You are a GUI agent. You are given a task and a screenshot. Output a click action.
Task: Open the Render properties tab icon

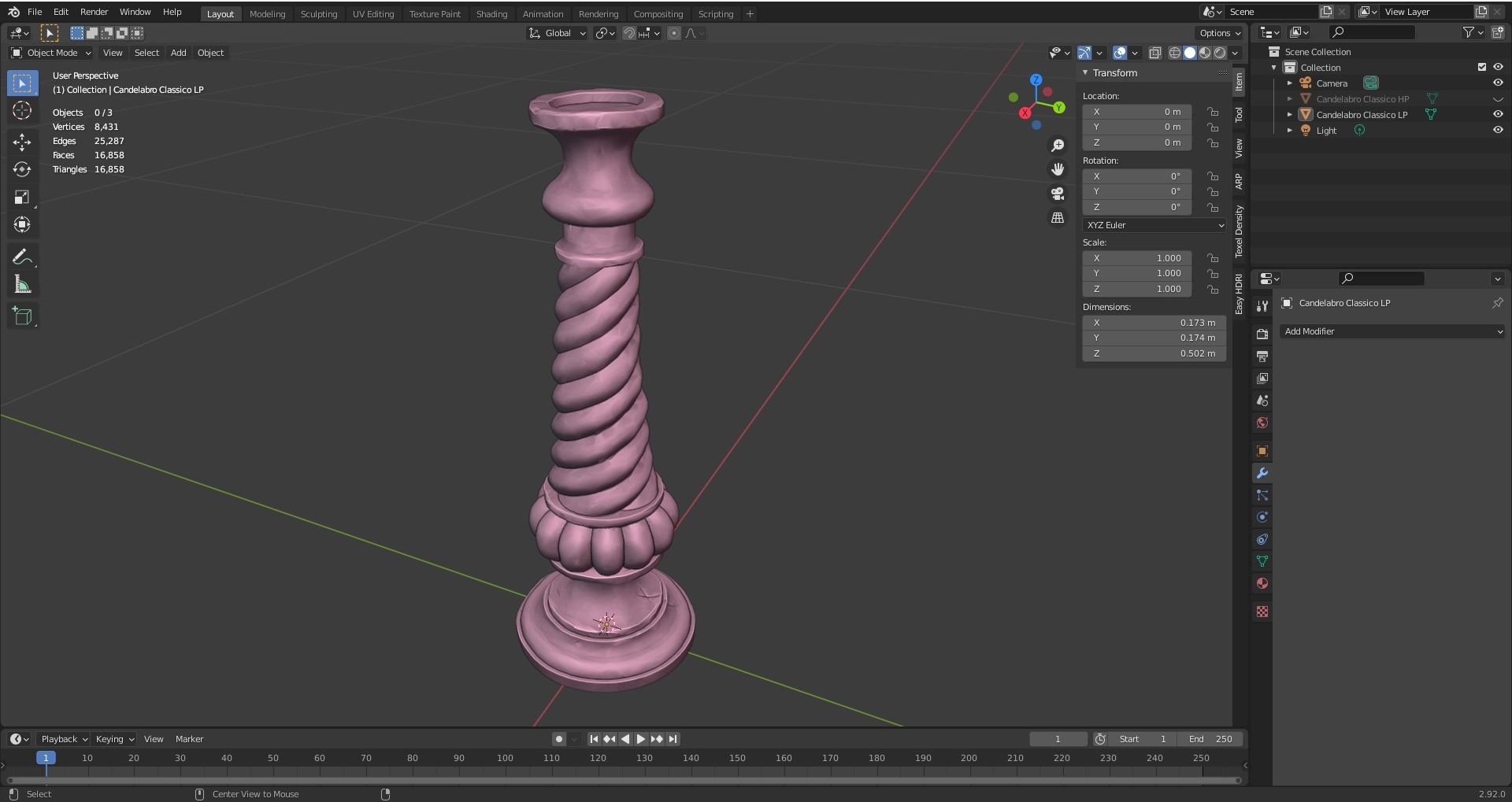[x=1262, y=334]
